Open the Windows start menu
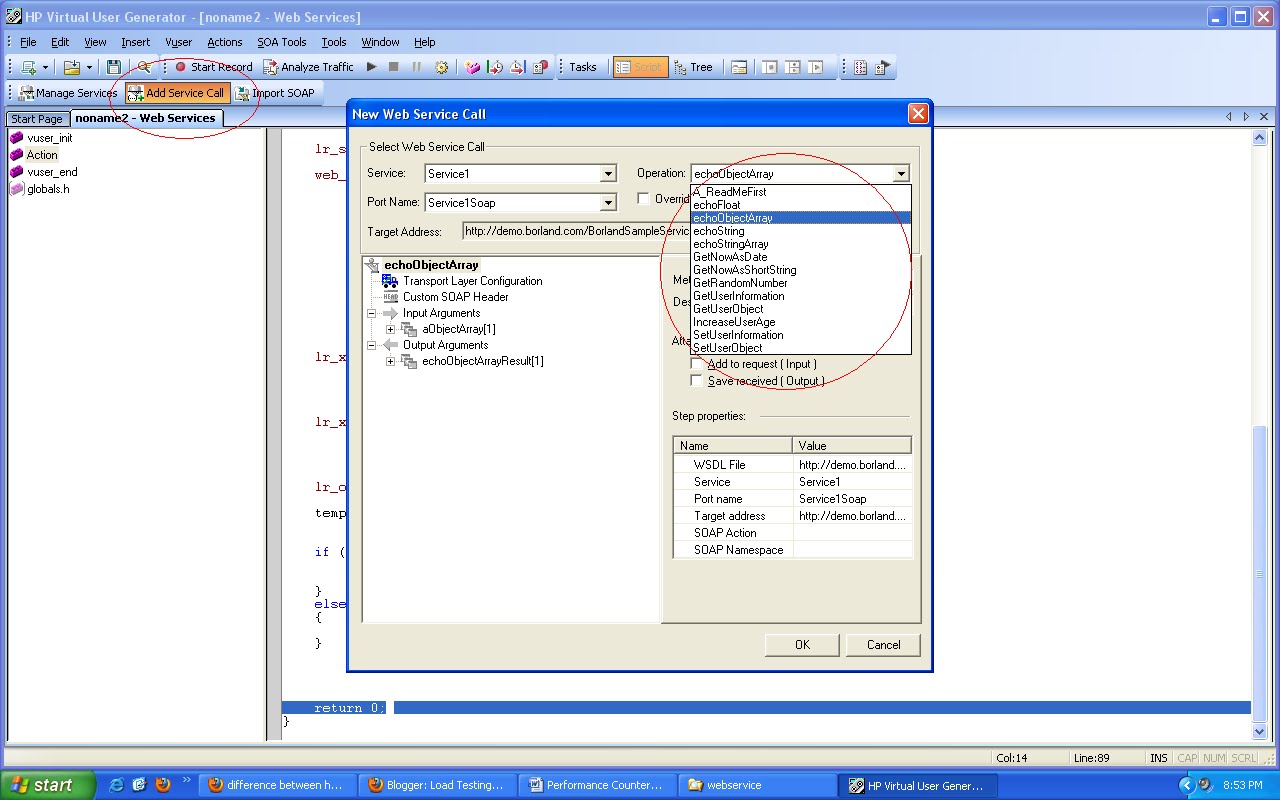Image resolution: width=1280 pixels, height=800 pixels. point(48,785)
